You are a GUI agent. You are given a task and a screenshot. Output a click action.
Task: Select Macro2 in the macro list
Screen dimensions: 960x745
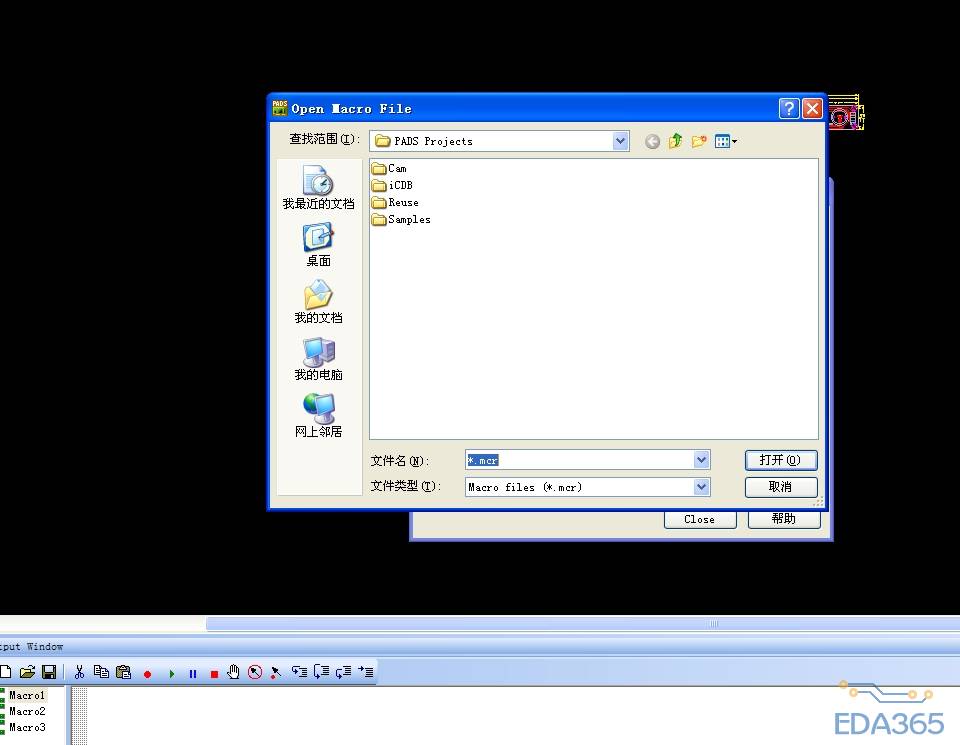click(x=27, y=711)
